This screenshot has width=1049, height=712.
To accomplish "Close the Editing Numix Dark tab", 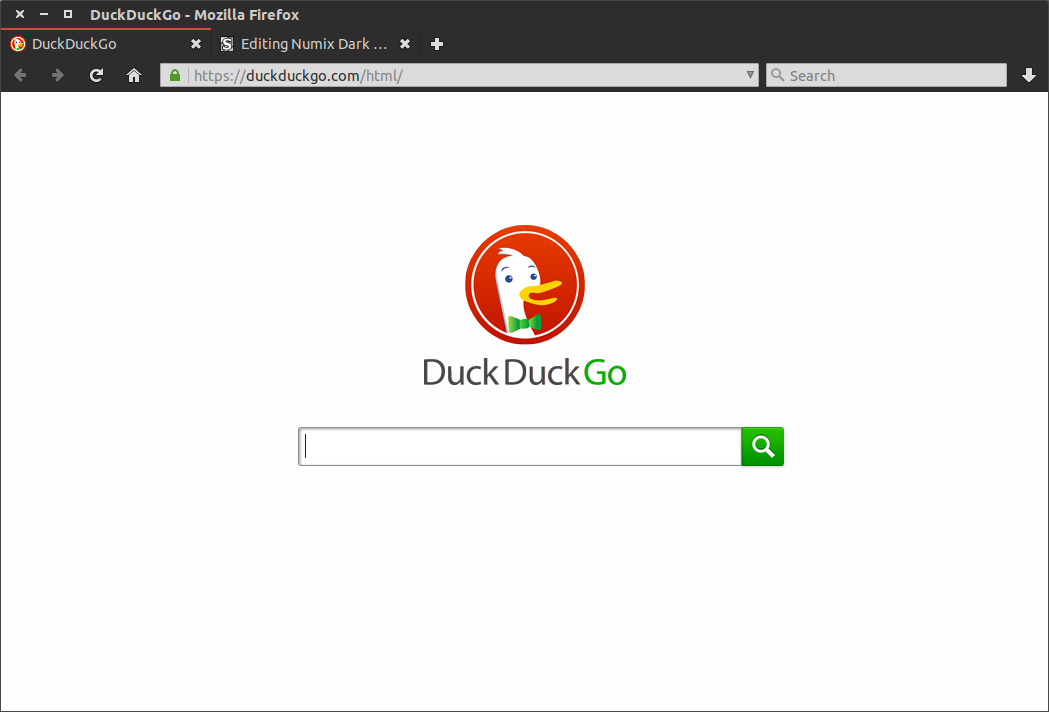I will (x=404, y=44).
